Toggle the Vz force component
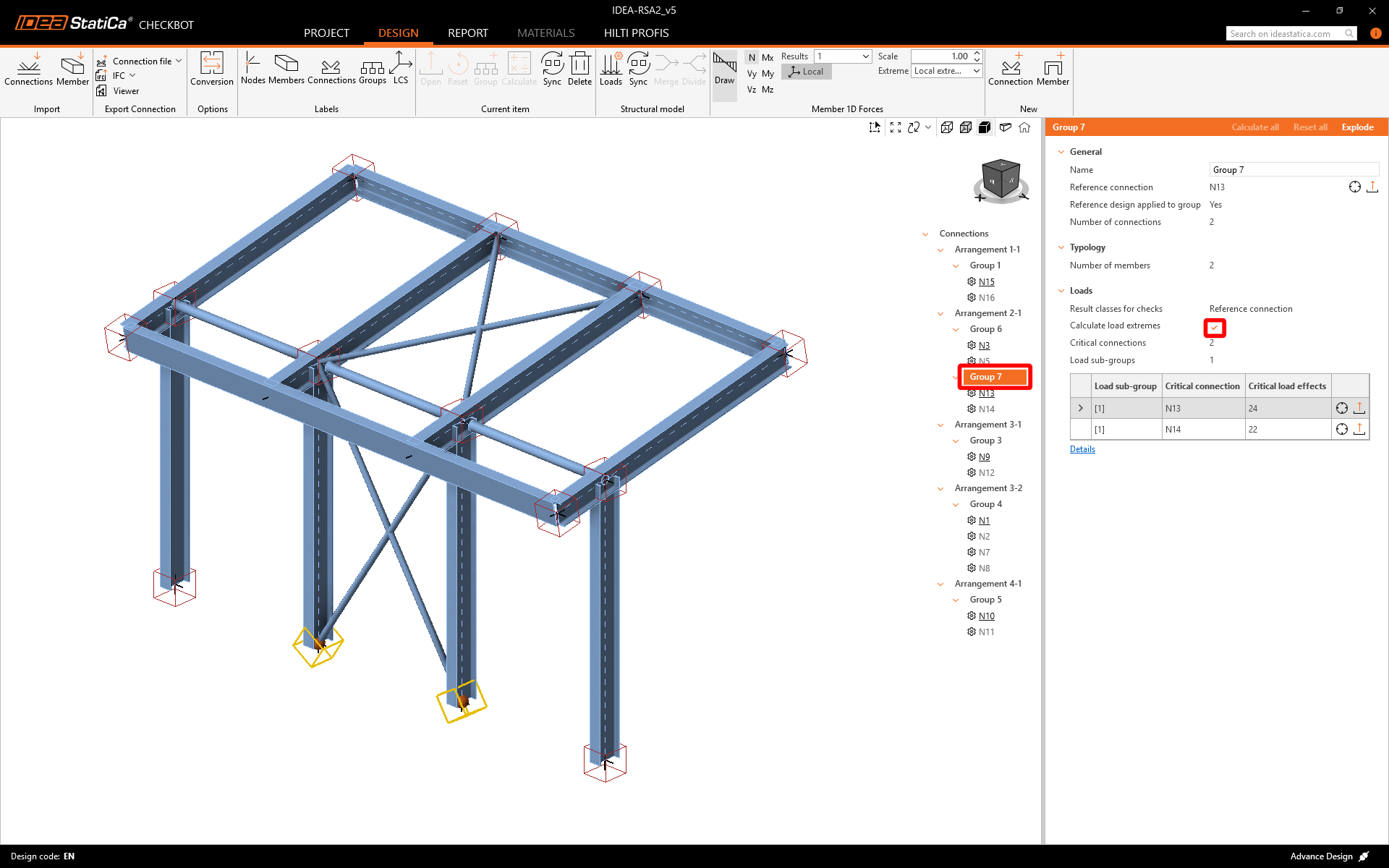This screenshot has width=1389, height=868. [x=752, y=90]
